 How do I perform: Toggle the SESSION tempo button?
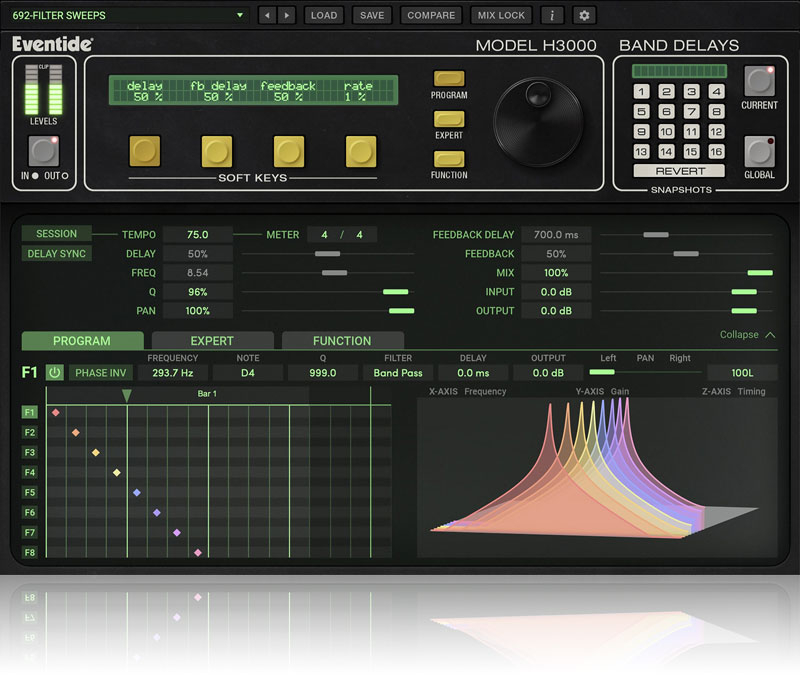(57, 234)
